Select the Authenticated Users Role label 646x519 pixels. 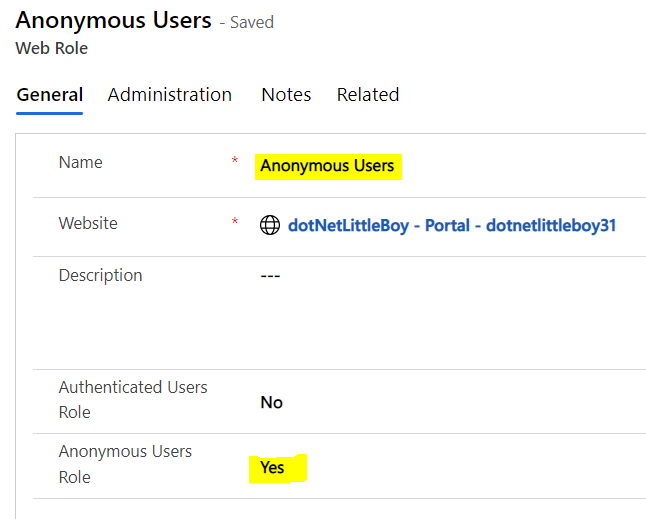coord(133,400)
